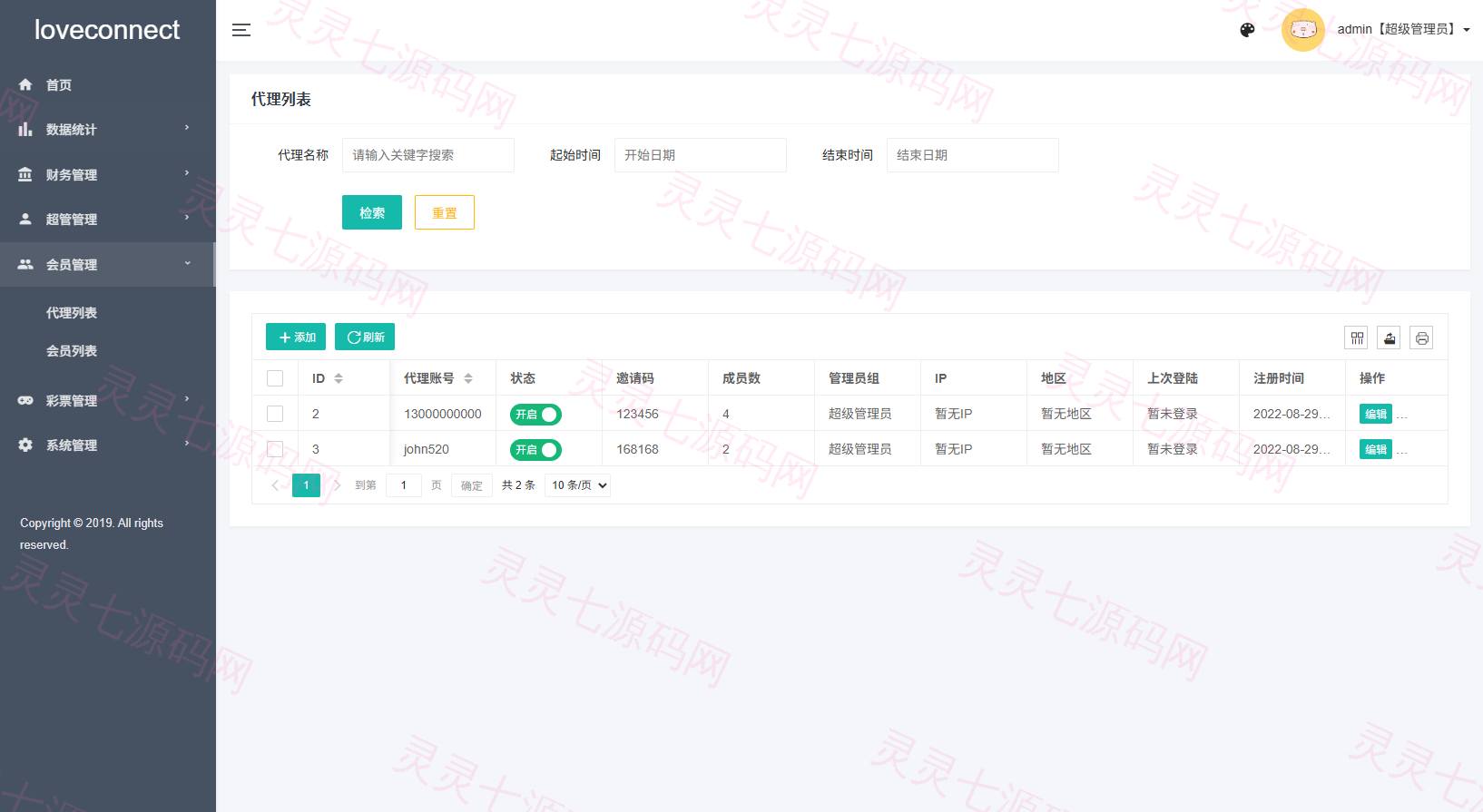Tick the select-all checkbox in table header
This screenshot has width=1483, height=812.
point(275,378)
